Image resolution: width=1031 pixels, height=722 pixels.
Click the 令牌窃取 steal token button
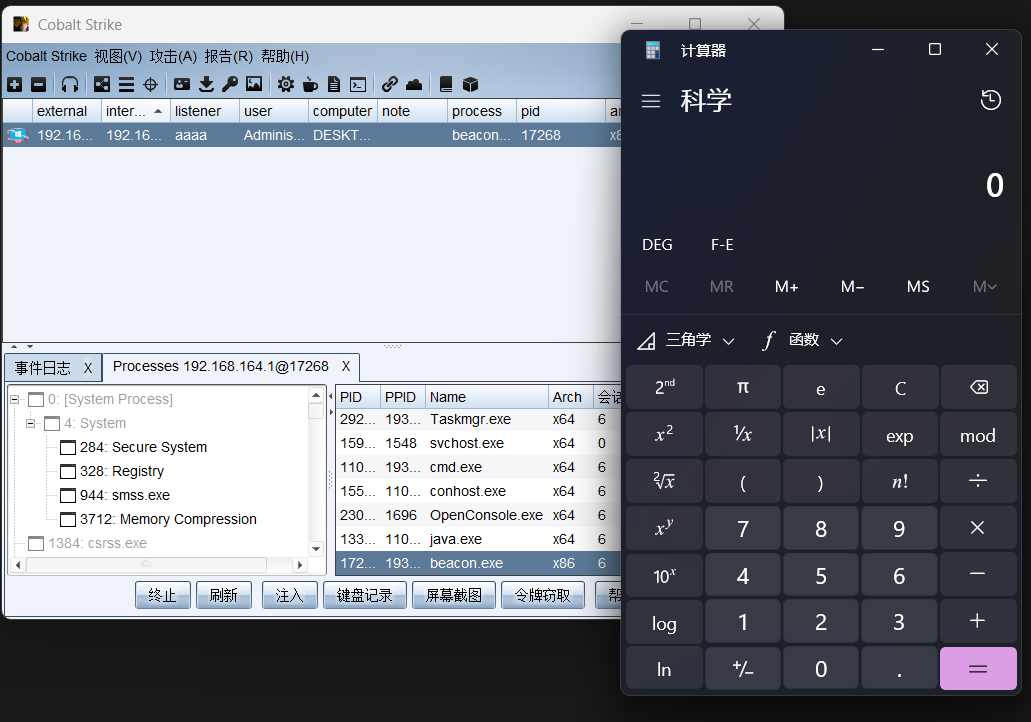(542, 595)
